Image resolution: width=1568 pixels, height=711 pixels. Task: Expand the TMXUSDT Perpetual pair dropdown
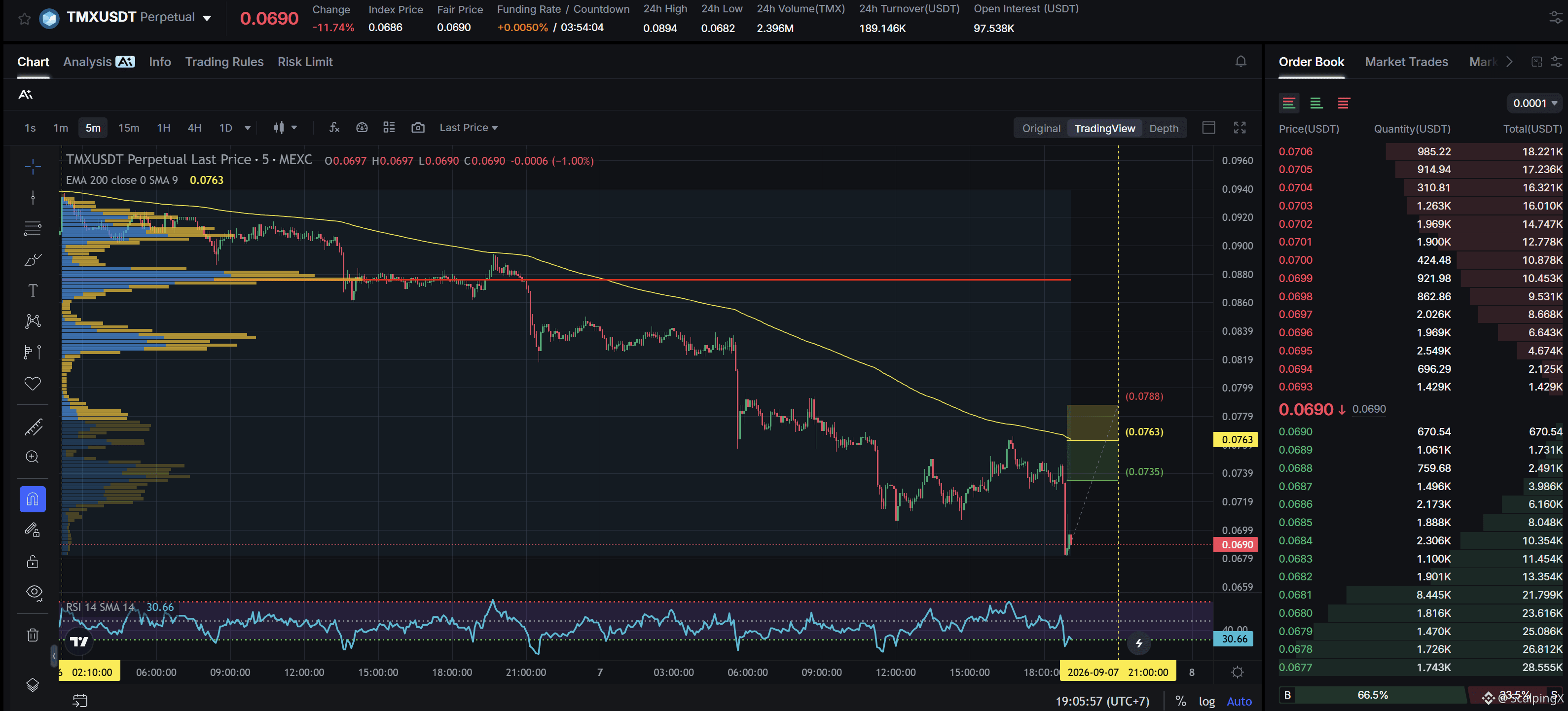click(x=207, y=18)
